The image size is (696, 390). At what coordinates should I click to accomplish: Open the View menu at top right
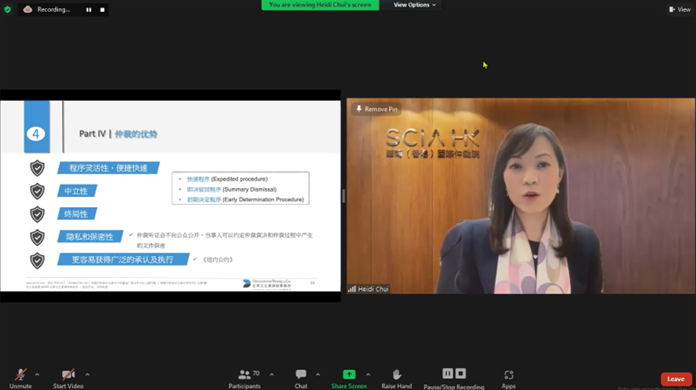click(x=680, y=9)
